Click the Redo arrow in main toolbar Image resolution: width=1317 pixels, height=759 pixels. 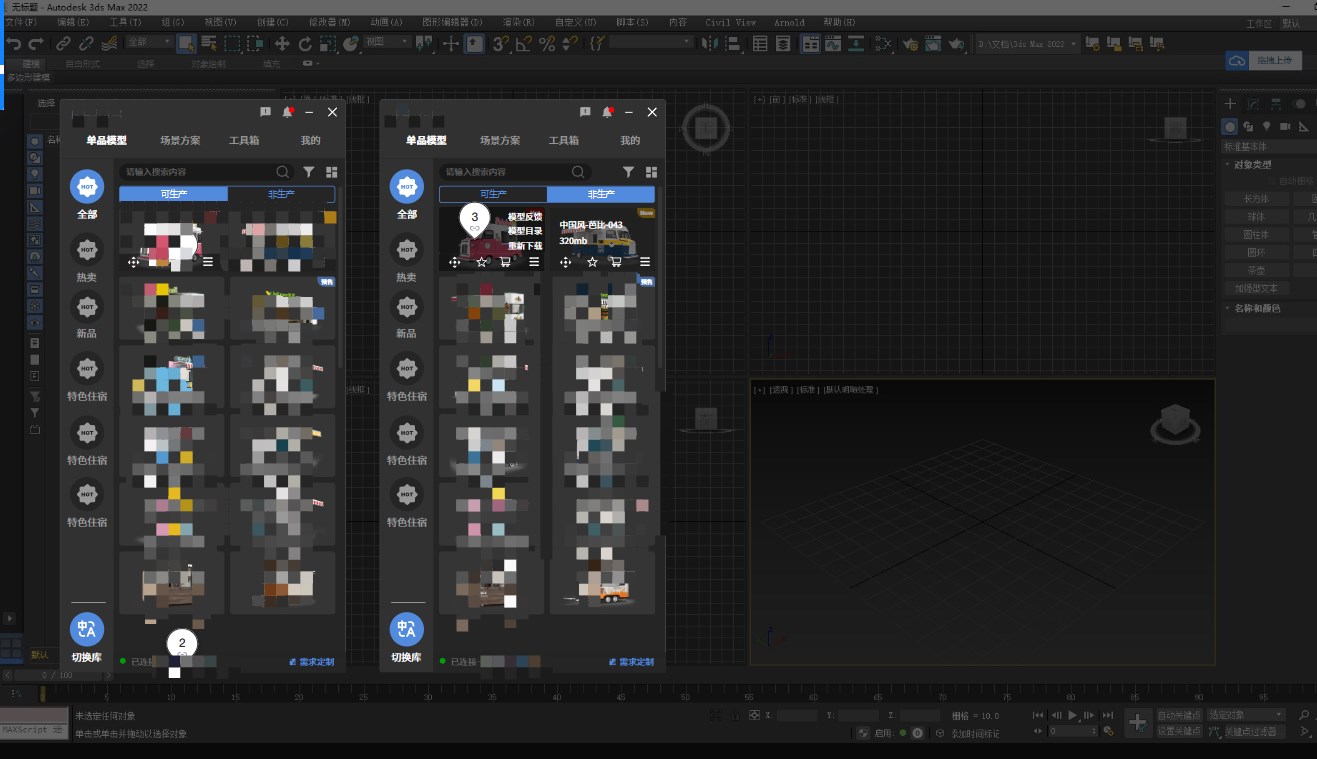[x=36, y=43]
